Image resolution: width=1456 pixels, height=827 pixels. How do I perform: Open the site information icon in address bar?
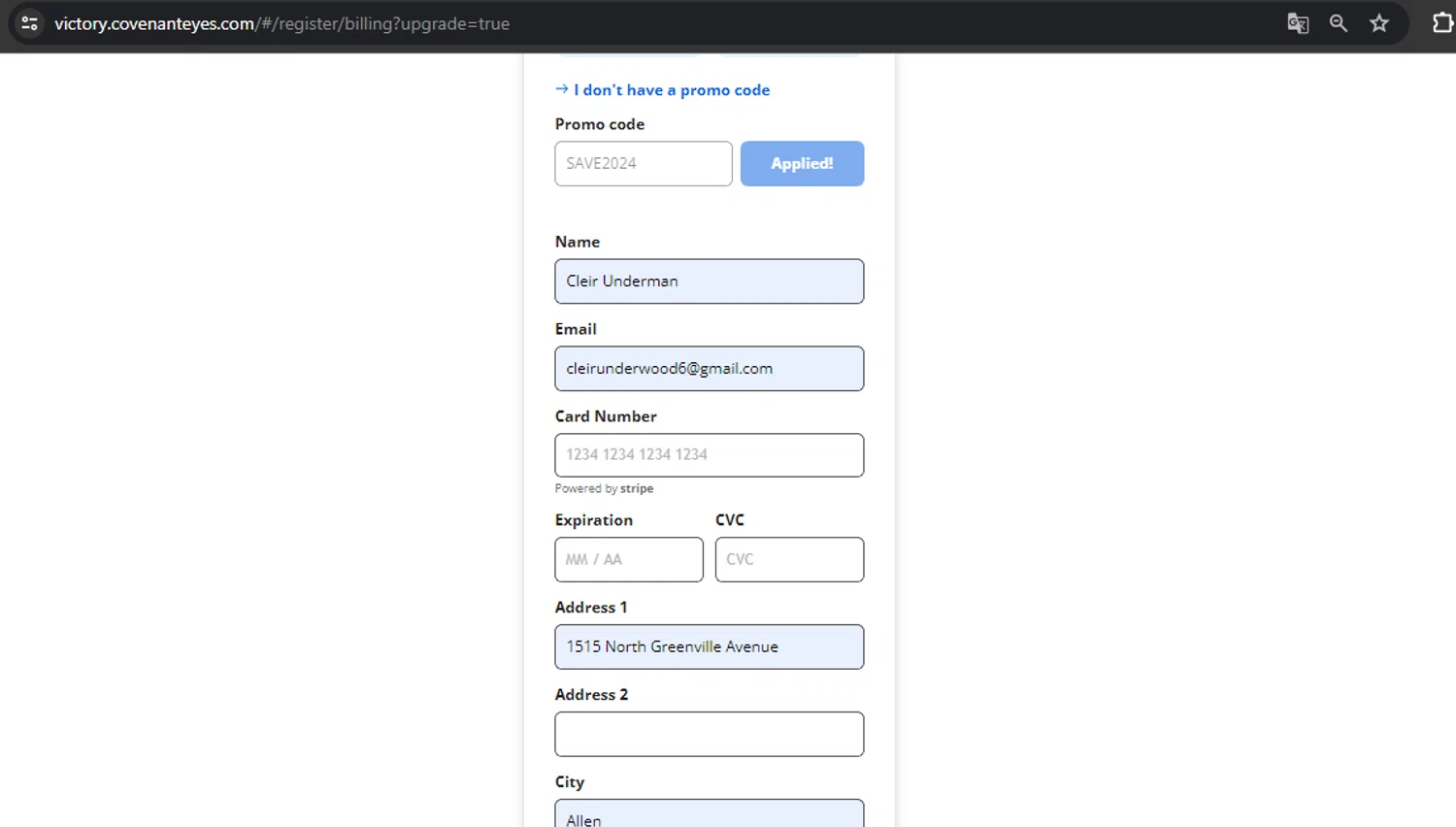tap(30, 23)
